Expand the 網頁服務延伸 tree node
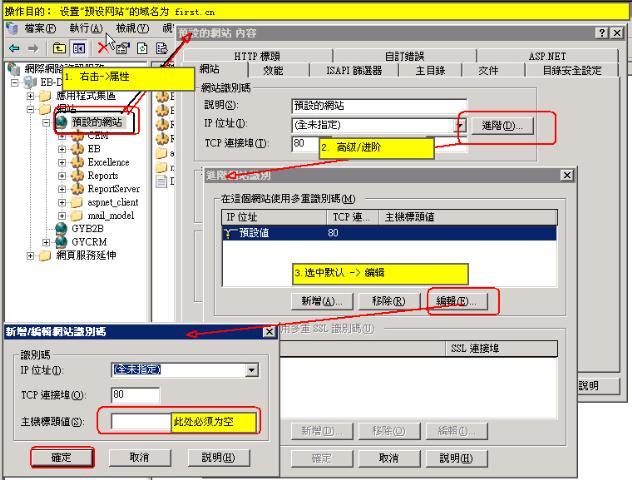The height and width of the screenshot is (480, 632). [x=30, y=256]
